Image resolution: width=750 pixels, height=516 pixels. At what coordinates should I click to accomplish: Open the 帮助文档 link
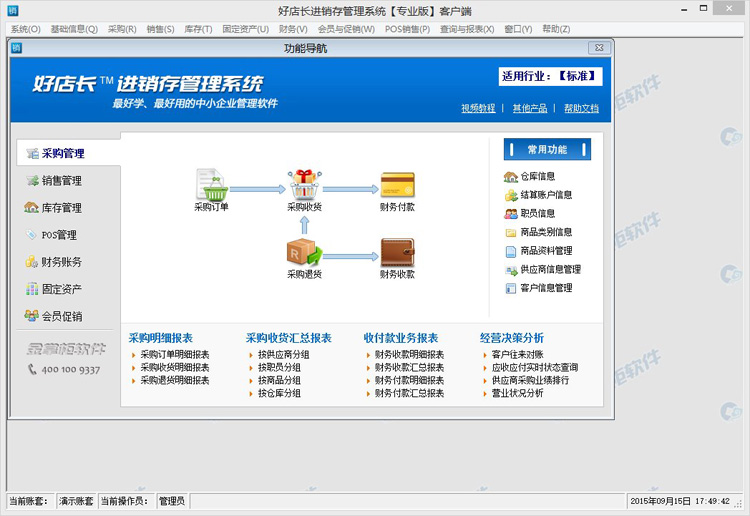click(x=581, y=108)
